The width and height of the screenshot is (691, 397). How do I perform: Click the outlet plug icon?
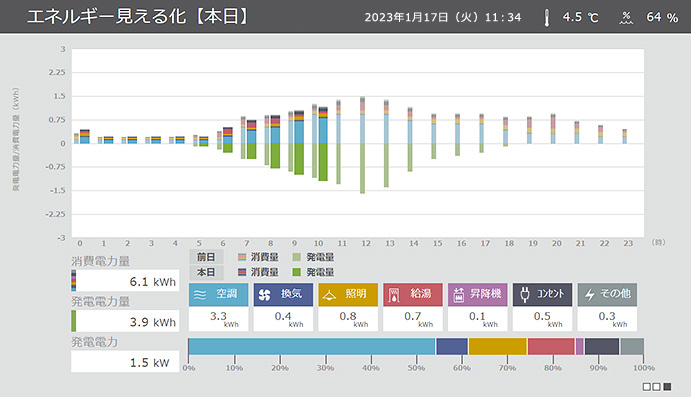click(524, 295)
